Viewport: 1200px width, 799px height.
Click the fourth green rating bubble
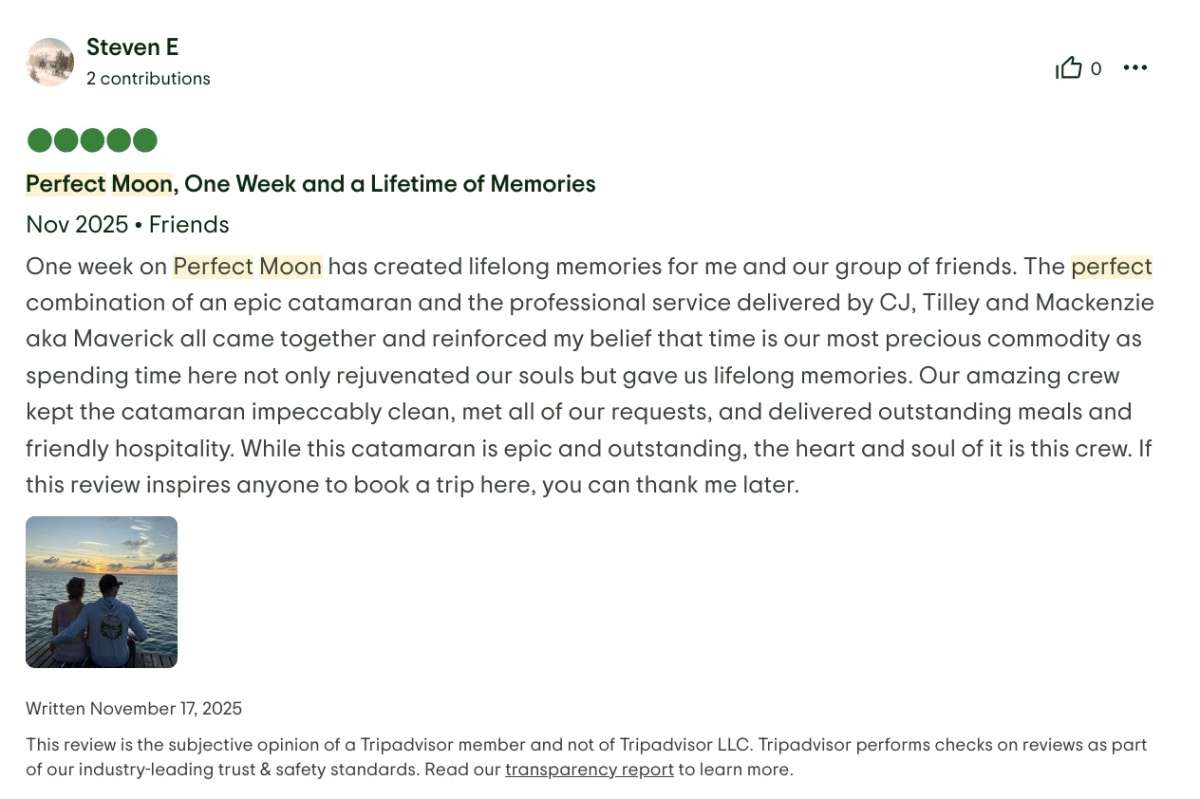(x=118, y=140)
